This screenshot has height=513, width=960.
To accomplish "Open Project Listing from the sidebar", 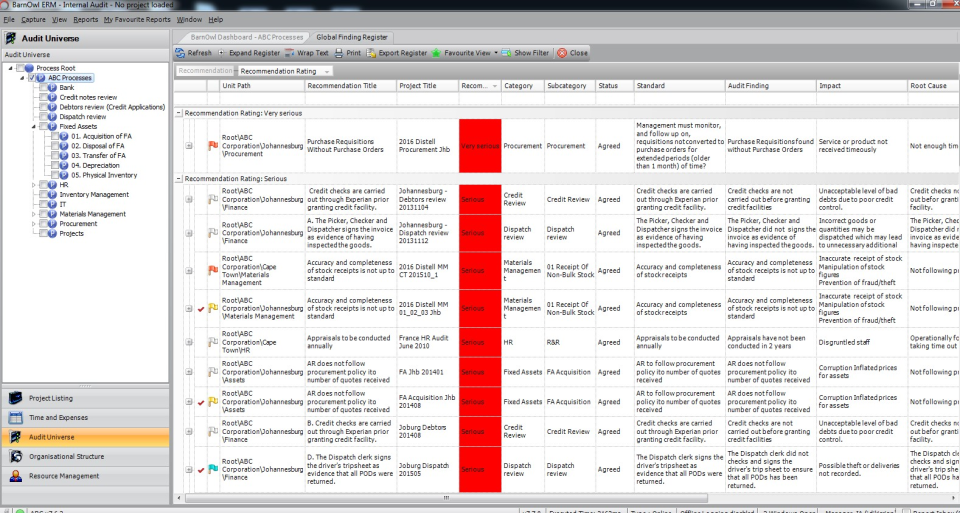I will tap(50, 398).
